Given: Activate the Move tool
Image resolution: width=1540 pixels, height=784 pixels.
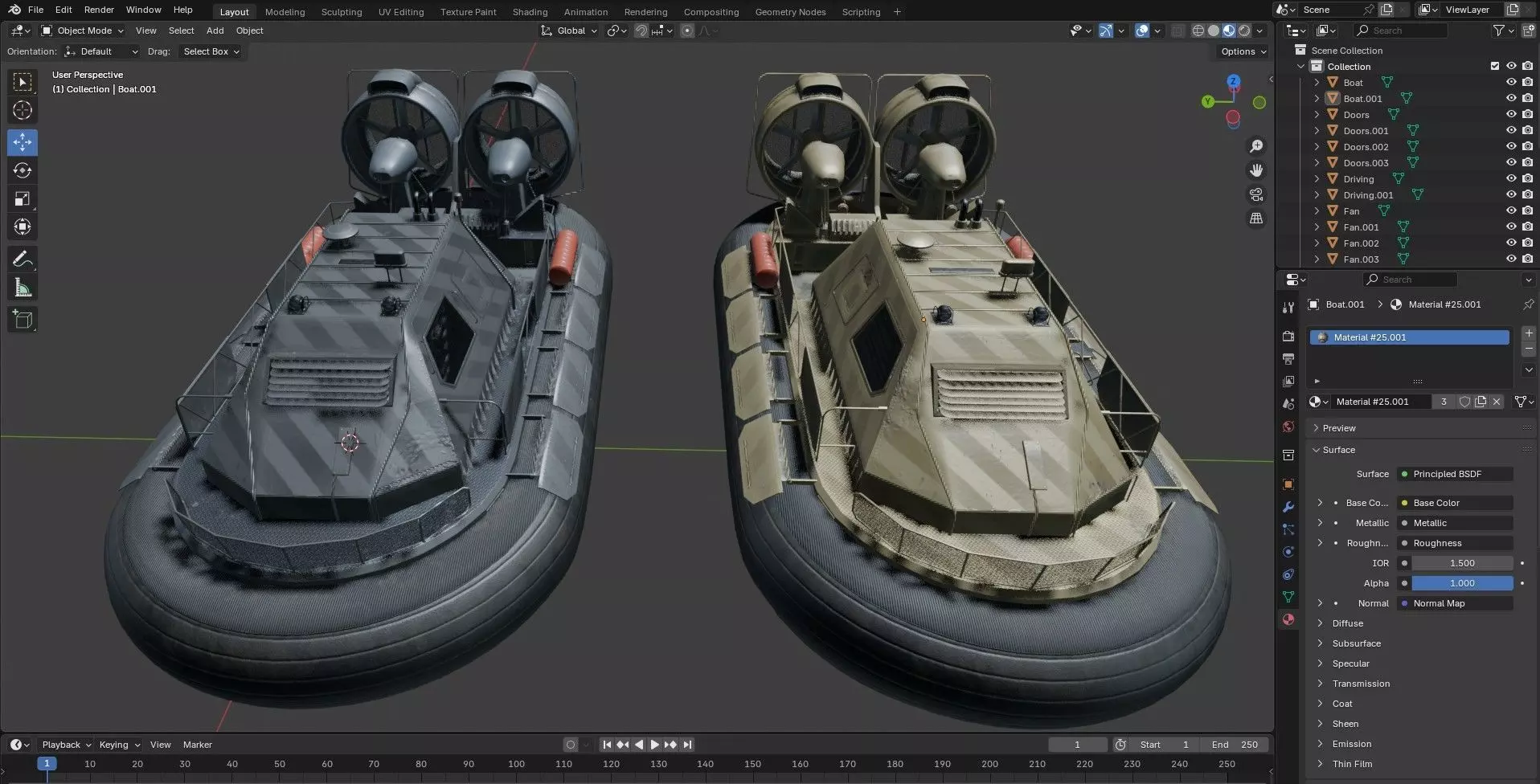Looking at the screenshot, I should click(23, 142).
